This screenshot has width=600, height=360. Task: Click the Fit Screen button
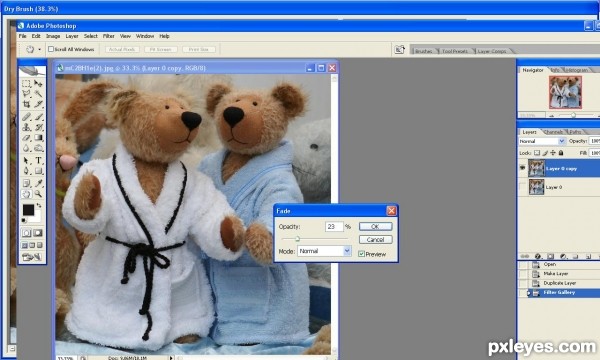[x=161, y=49]
